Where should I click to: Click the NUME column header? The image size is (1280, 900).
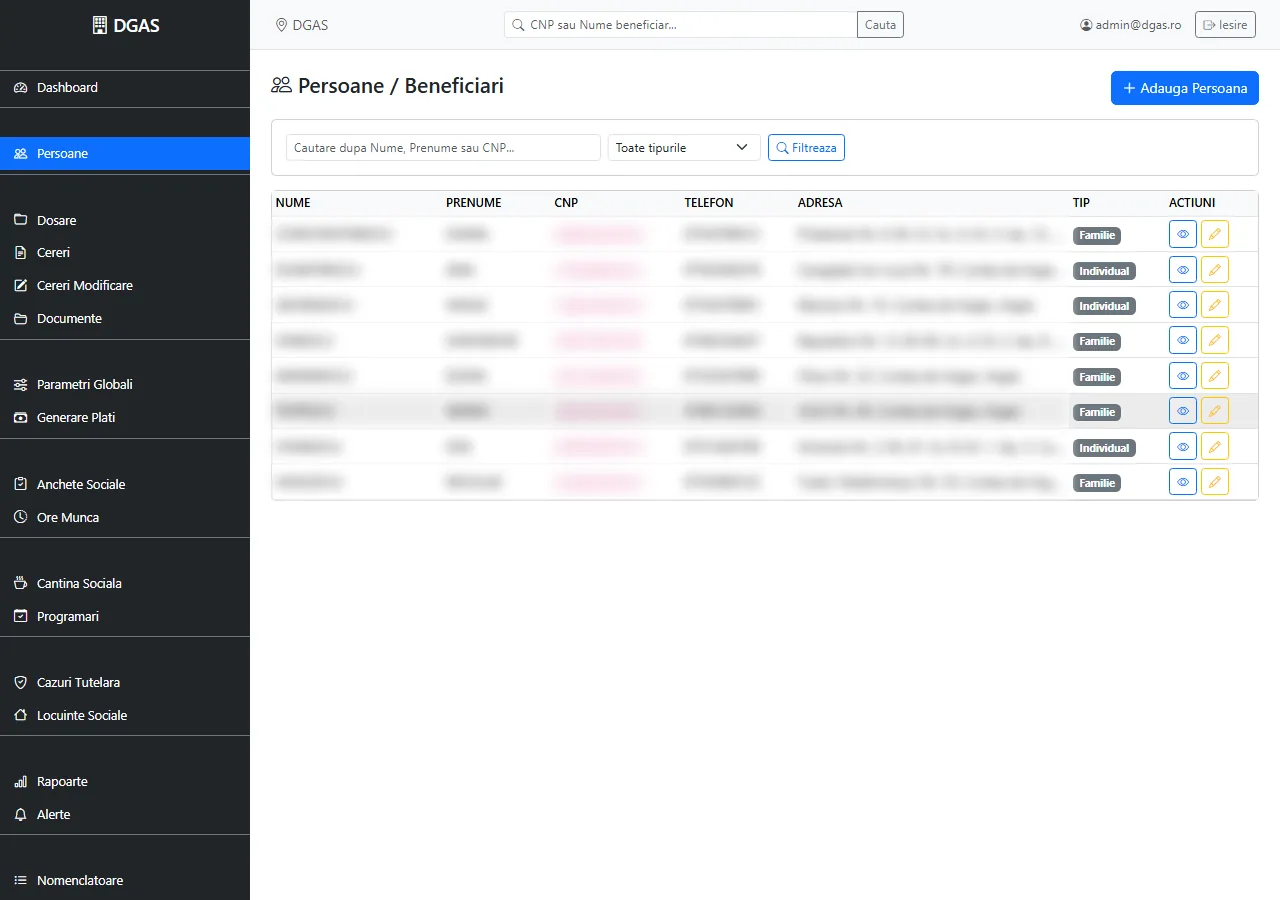pos(293,203)
